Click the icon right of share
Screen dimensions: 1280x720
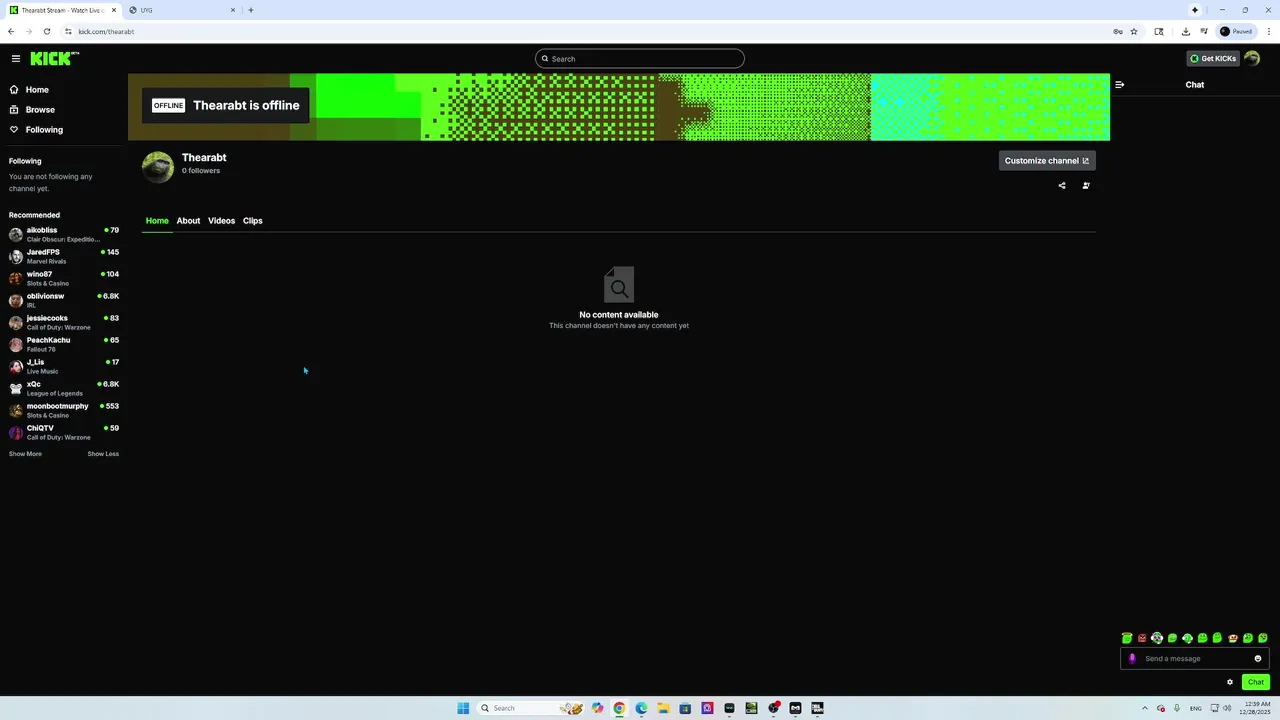click(x=1086, y=185)
